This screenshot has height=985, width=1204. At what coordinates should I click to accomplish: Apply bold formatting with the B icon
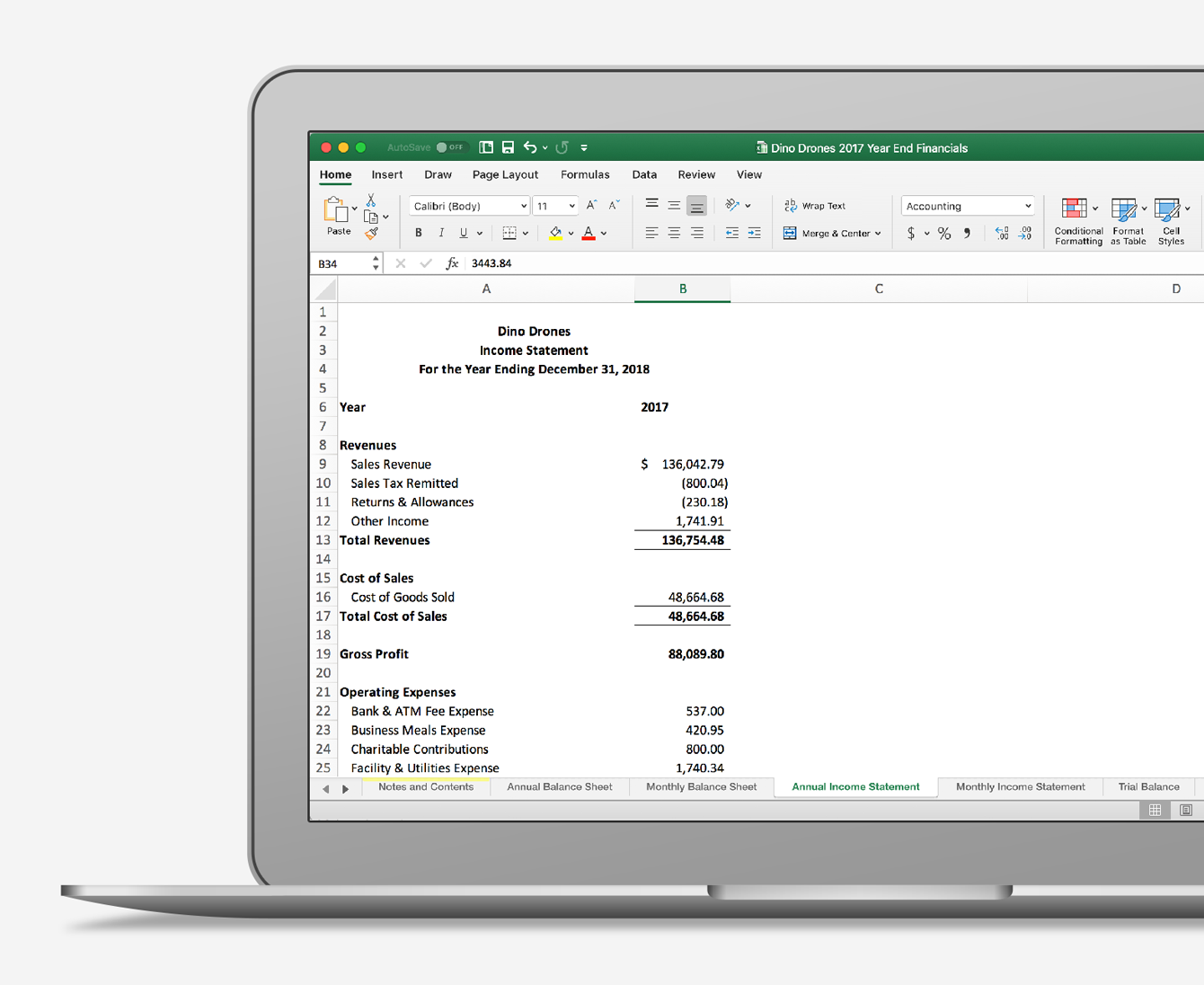[x=418, y=233]
